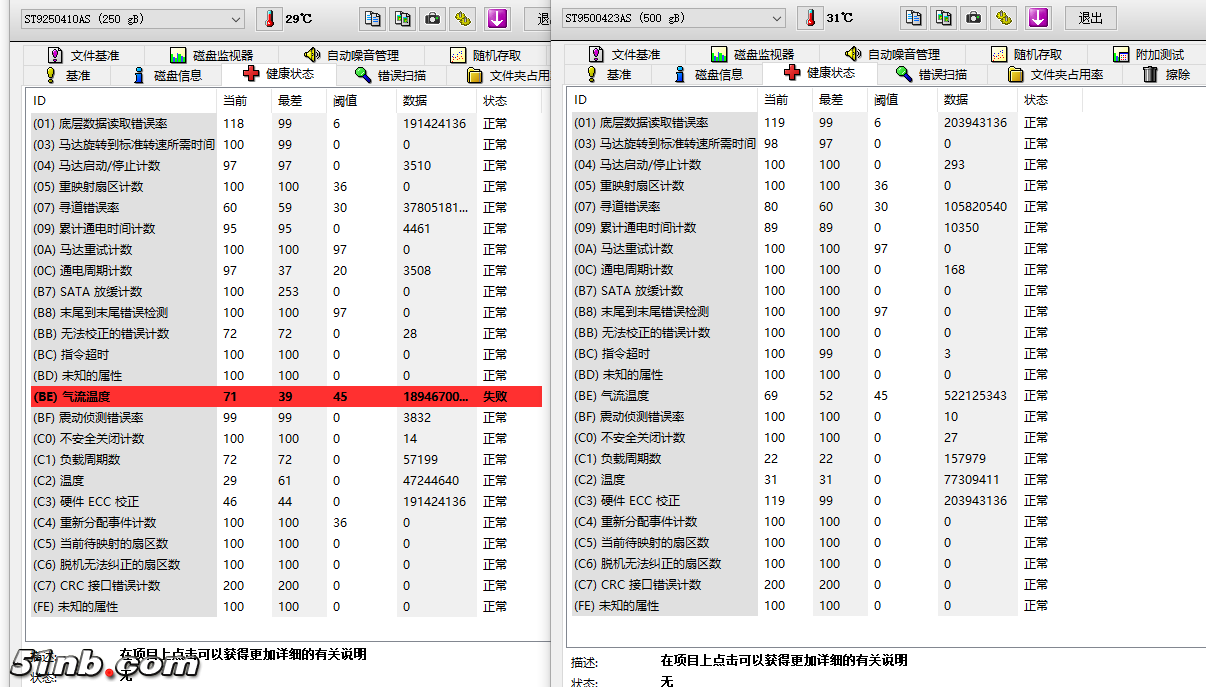Click the thermometer icon beside 29°C
Viewport: 1206px width, 687px height.
270,19
